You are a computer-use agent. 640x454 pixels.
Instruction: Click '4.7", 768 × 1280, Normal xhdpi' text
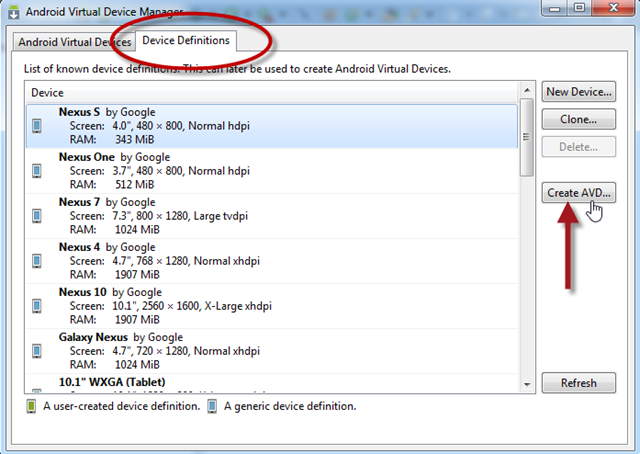click(x=186, y=261)
